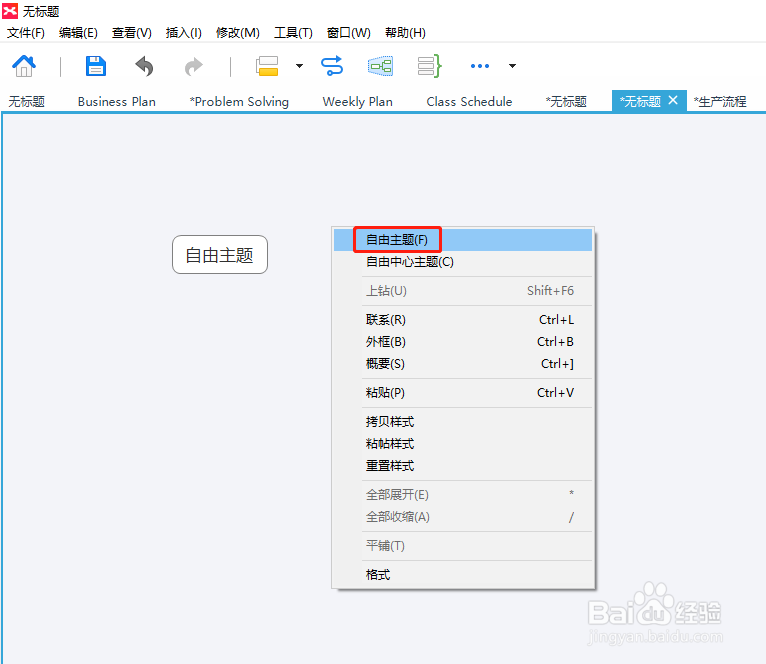
Task: Save the mind map with disk icon
Action: (x=96, y=66)
